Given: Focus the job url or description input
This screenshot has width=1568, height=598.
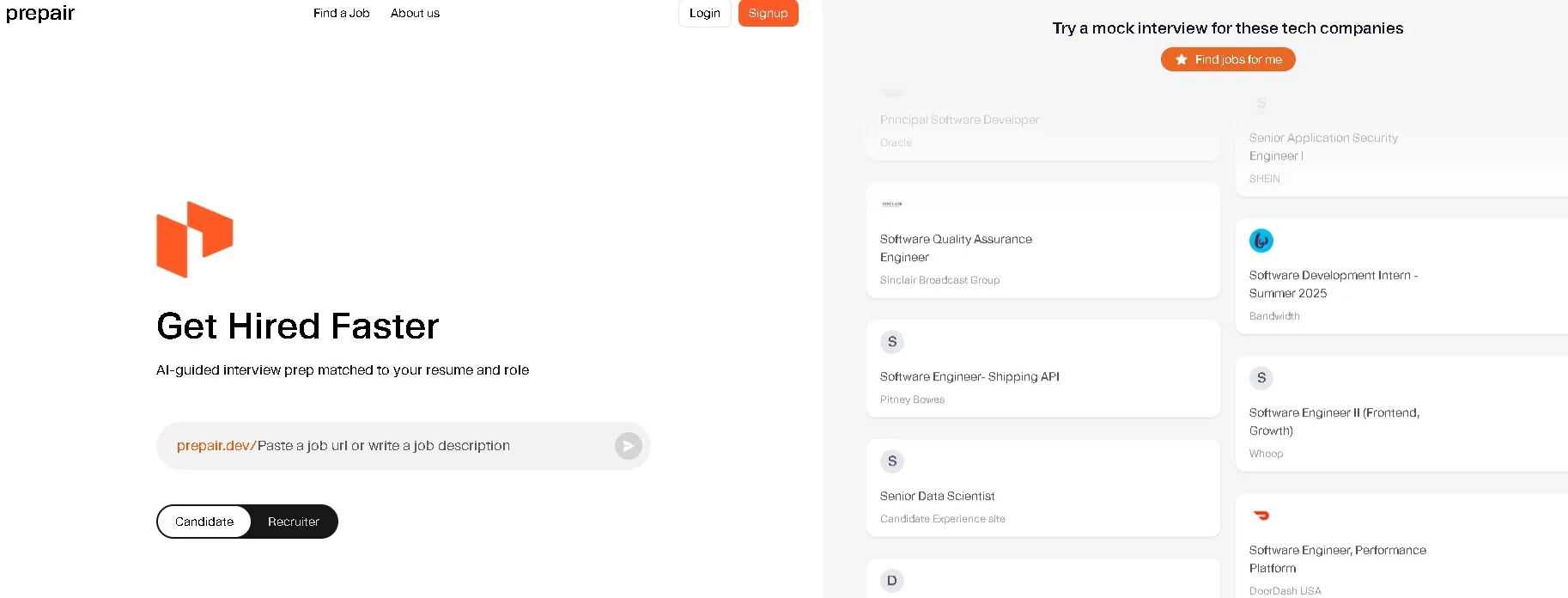Looking at the screenshot, I should [403, 446].
